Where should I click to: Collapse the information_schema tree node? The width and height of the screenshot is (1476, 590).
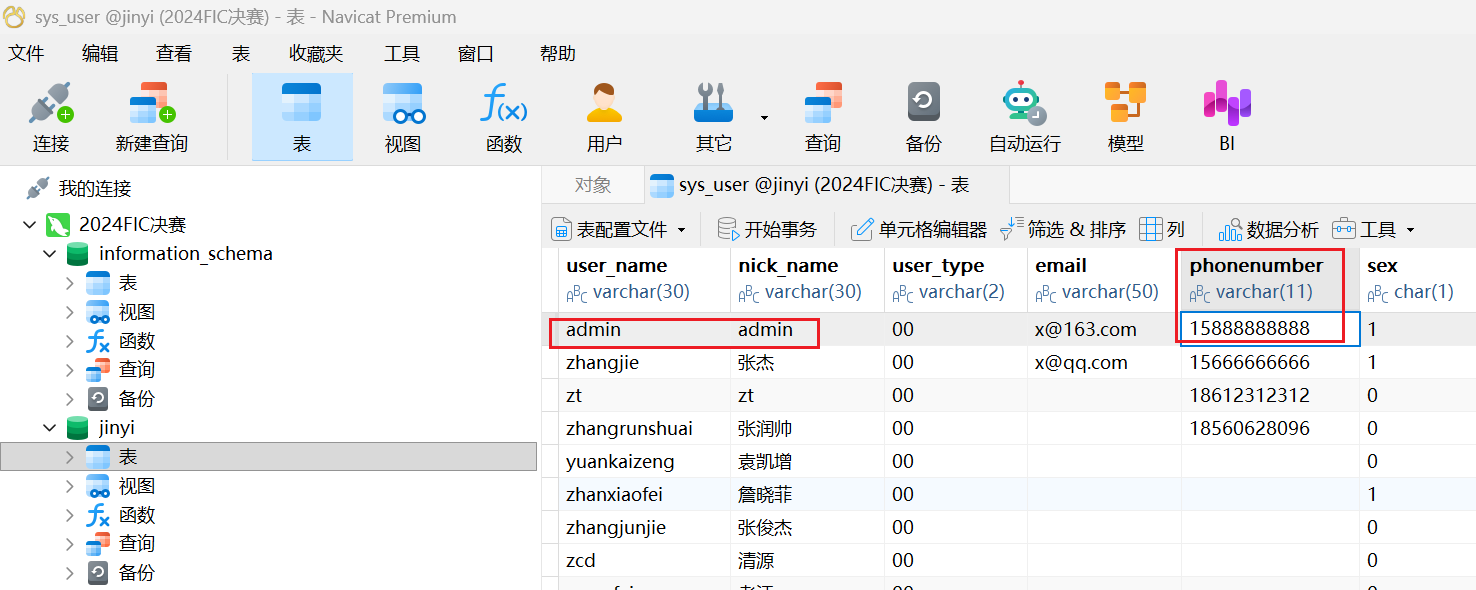[x=50, y=254]
